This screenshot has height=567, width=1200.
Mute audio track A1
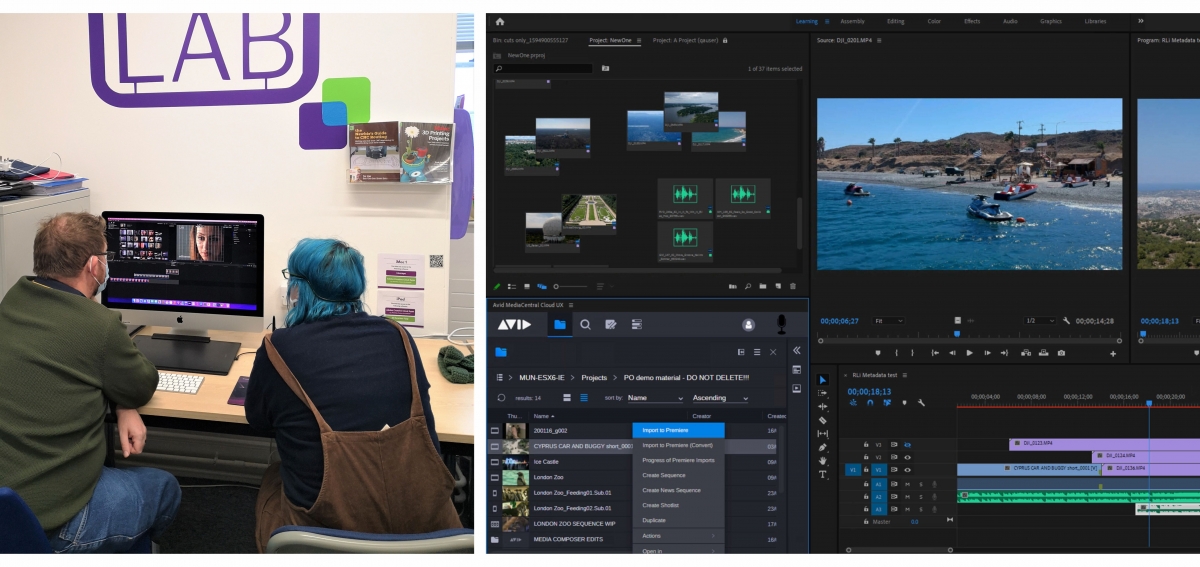coord(907,484)
